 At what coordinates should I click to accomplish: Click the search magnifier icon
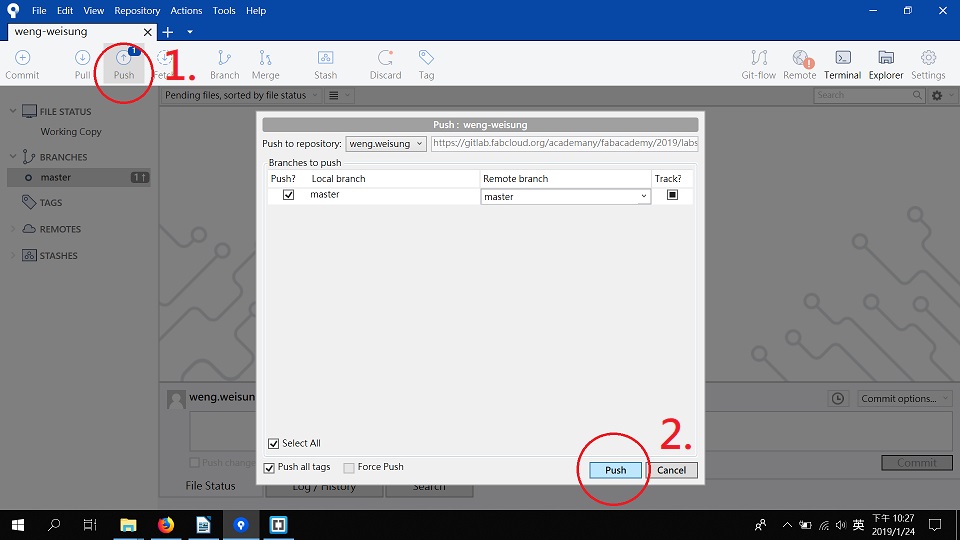(x=917, y=95)
